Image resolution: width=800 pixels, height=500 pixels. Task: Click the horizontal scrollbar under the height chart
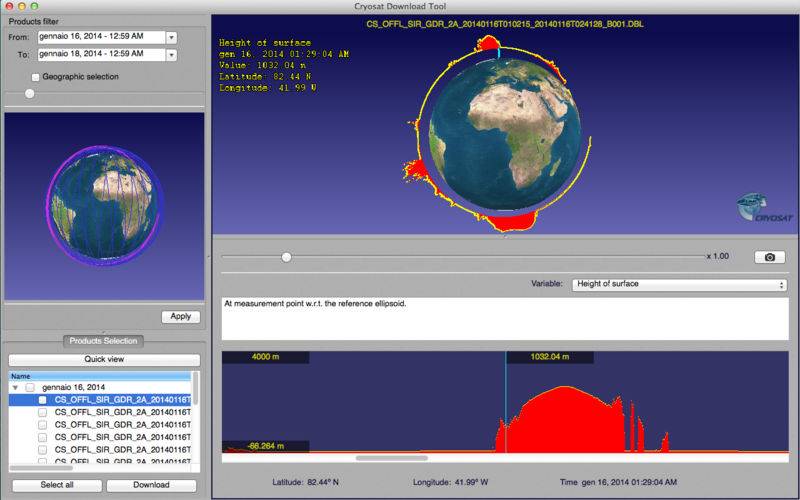coord(391,458)
